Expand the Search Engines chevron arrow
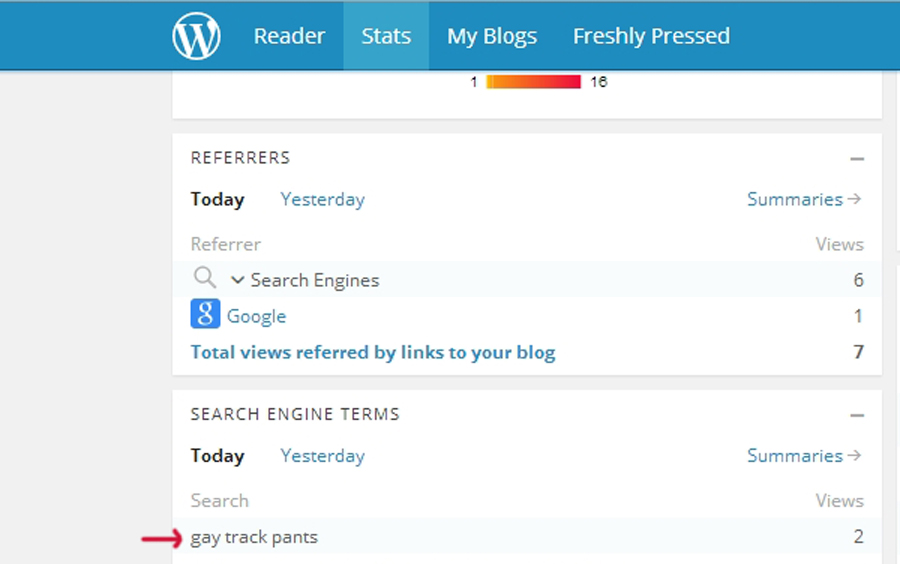 pos(238,280)
